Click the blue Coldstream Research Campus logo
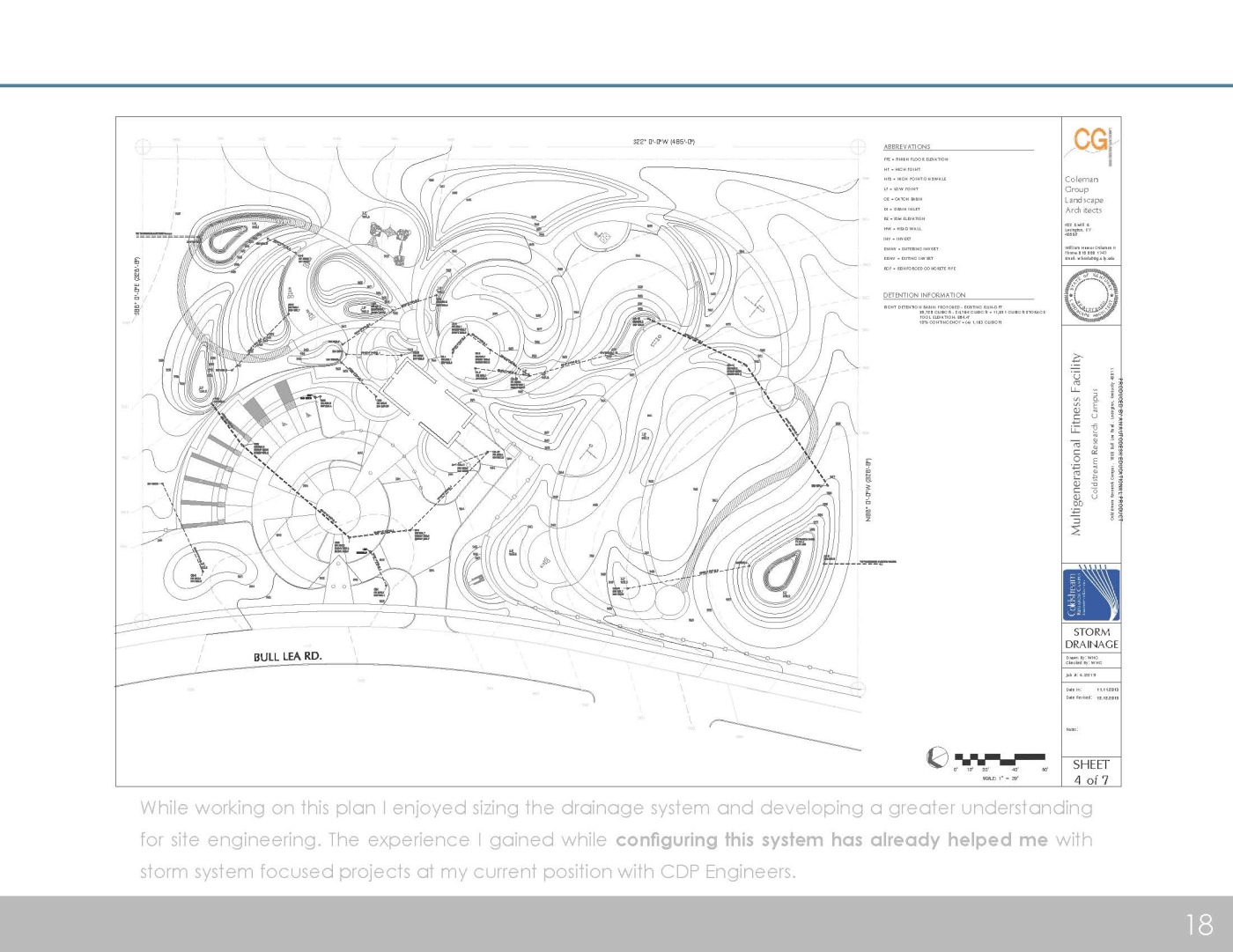Screen dimensions: 1233x952 click(x=1091, y=595)
